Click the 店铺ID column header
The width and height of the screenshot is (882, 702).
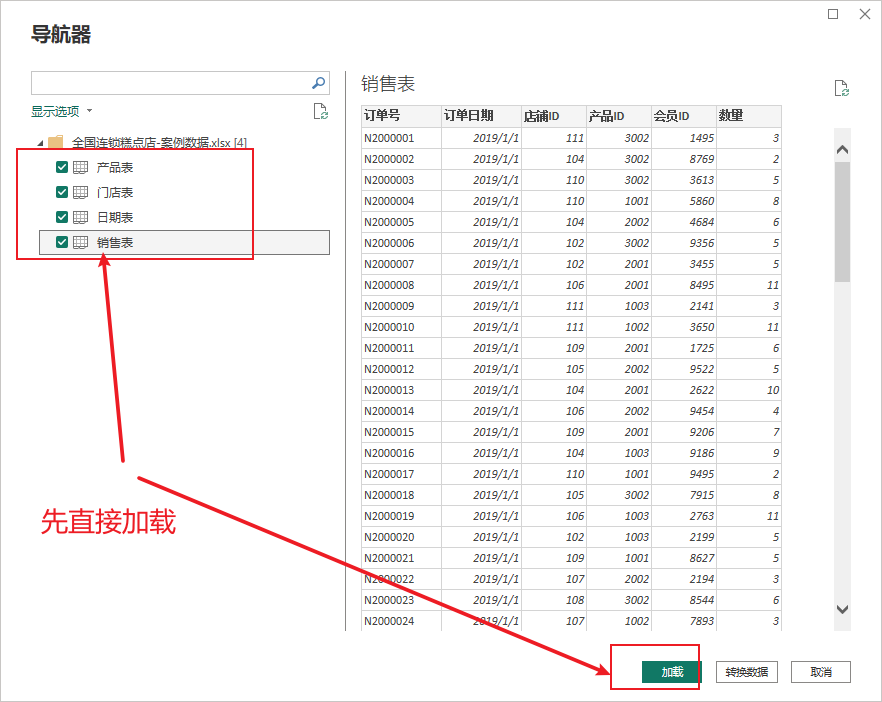pos(554,116)
